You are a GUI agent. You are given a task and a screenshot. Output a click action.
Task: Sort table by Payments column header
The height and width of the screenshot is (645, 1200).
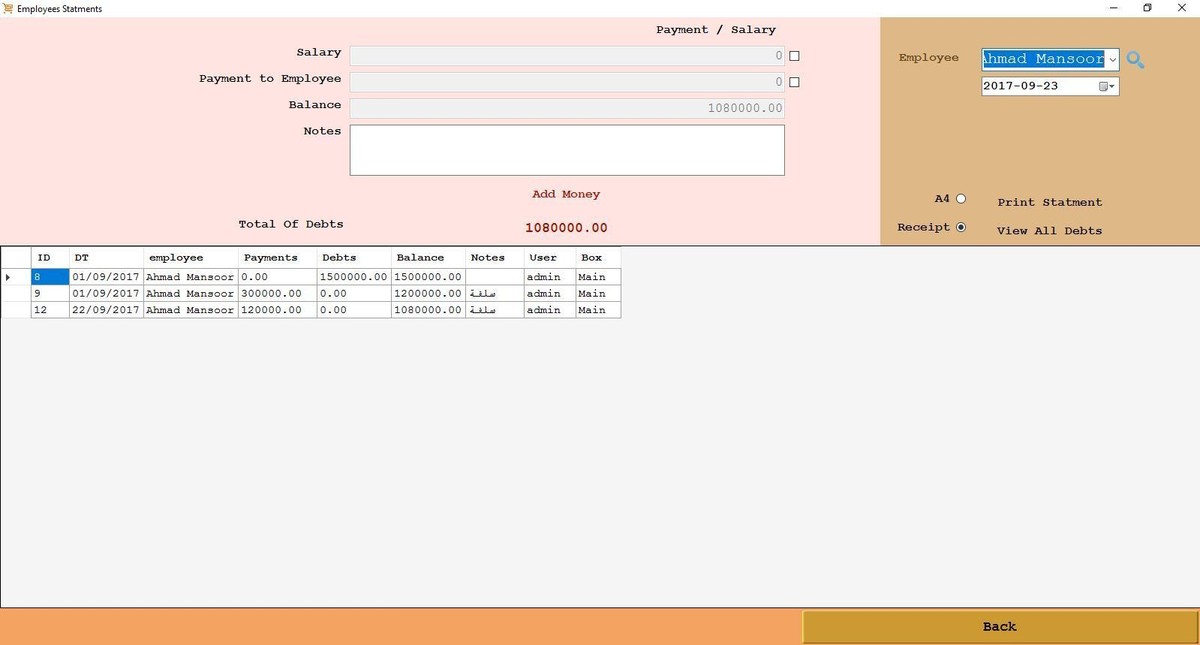271,258
